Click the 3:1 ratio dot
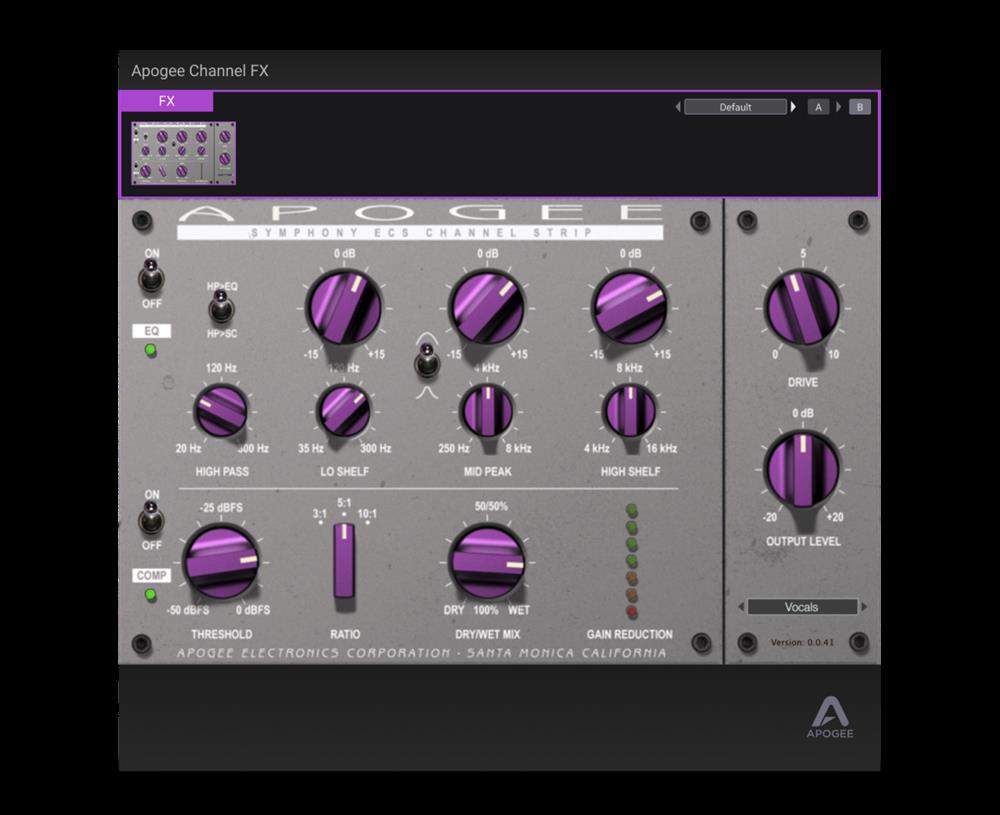Viewport: 1000px width, 815px height. coord(320,523)
